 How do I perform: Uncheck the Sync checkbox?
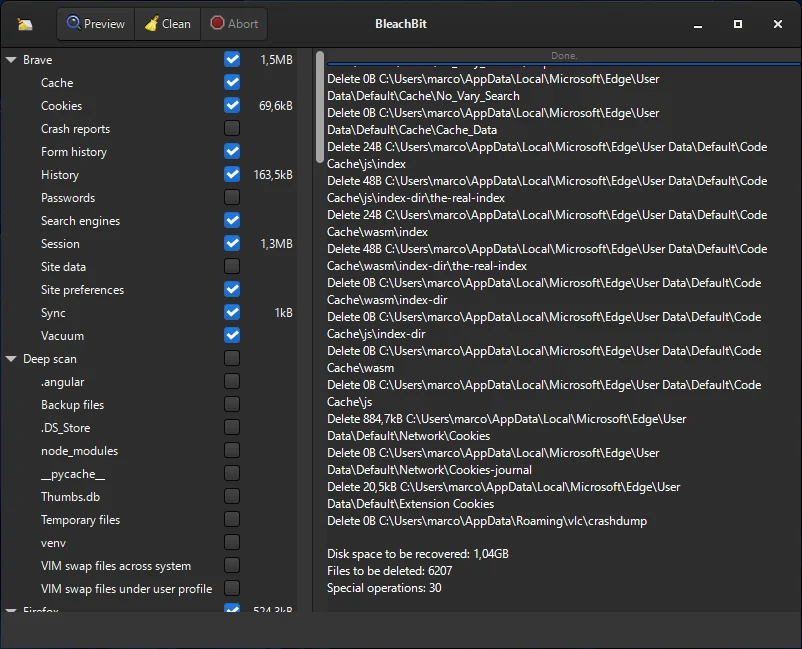point(232,312)
